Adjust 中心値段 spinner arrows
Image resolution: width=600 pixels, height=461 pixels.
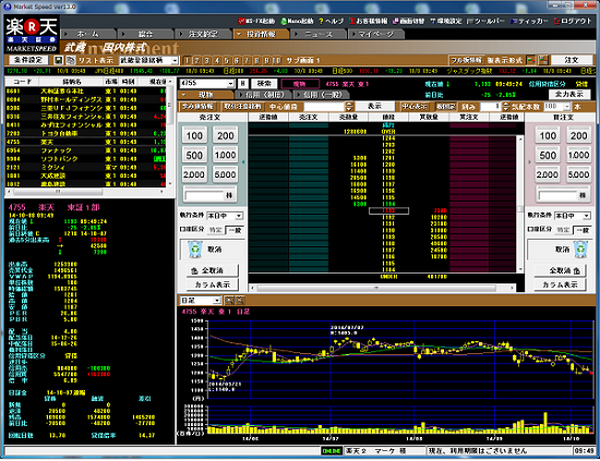pyautogui.click(x=349, y=106)
